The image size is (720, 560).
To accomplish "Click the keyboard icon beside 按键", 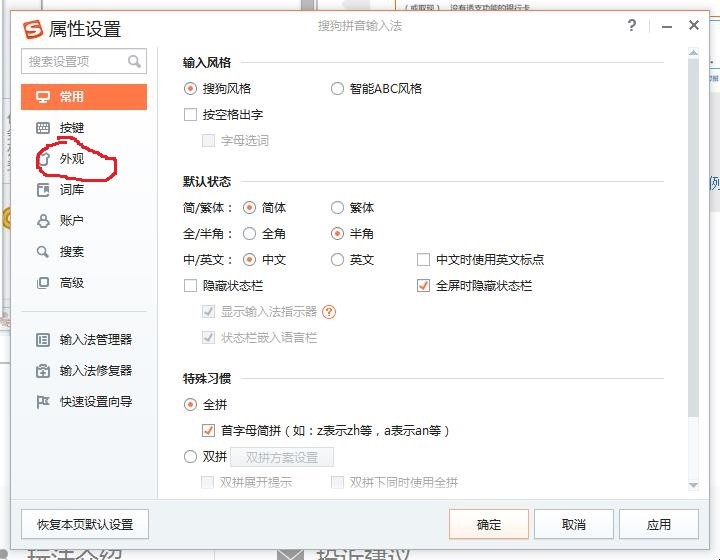I will (x=43, y=128).
